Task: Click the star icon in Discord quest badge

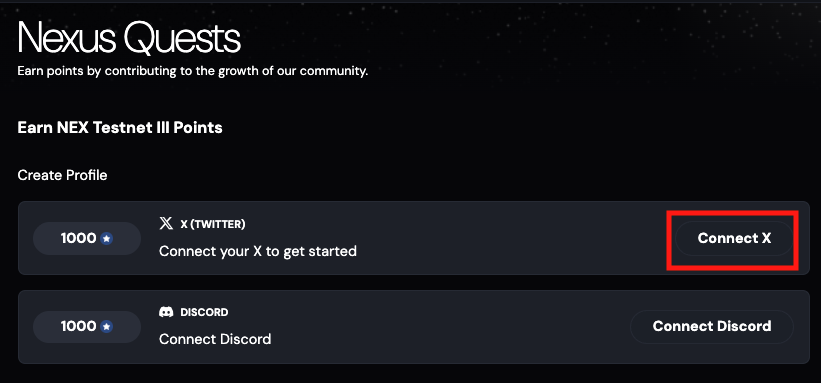Action: coord(106,327)
